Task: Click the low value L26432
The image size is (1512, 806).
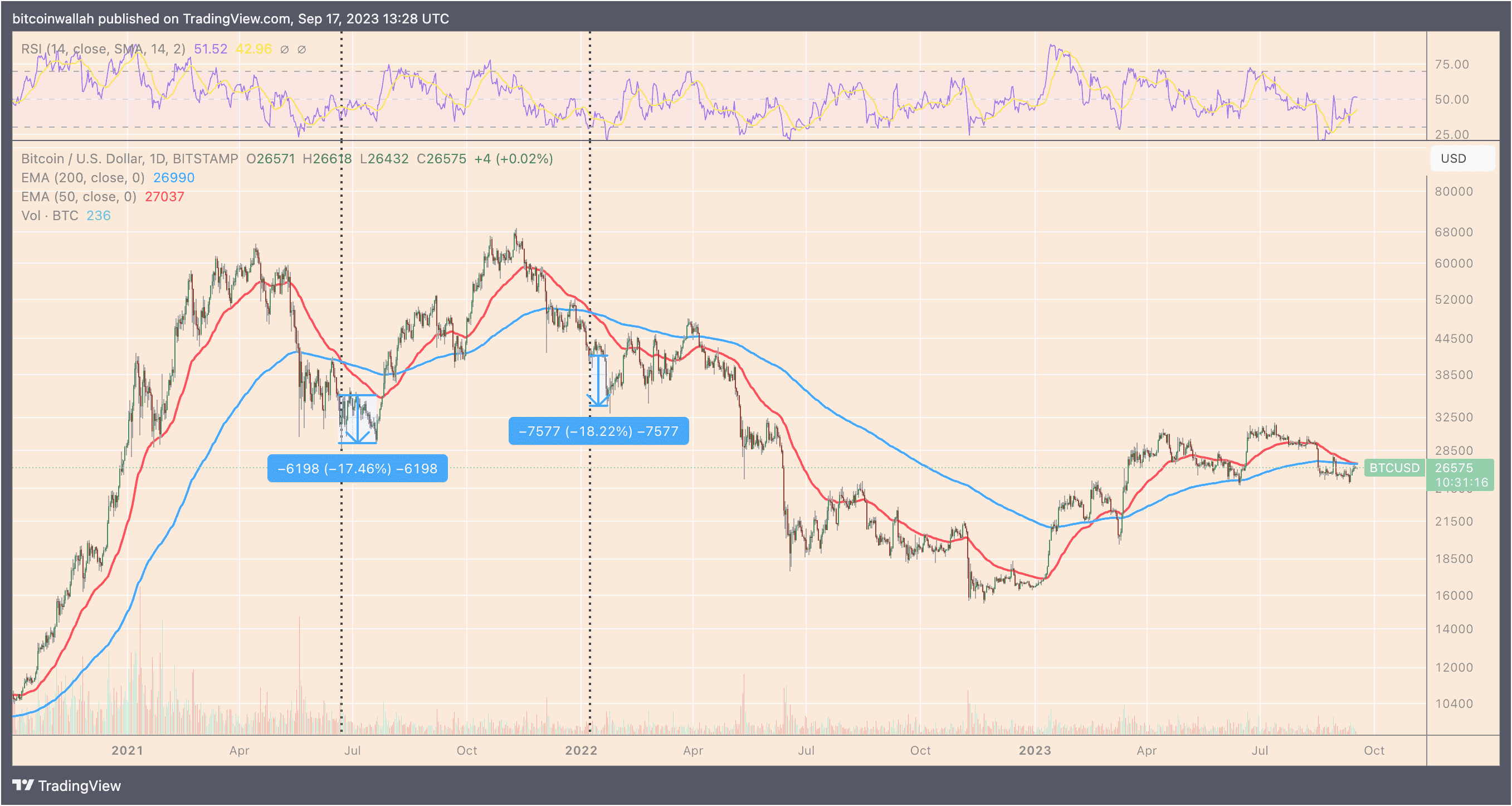Action: (x=384, y=159)
